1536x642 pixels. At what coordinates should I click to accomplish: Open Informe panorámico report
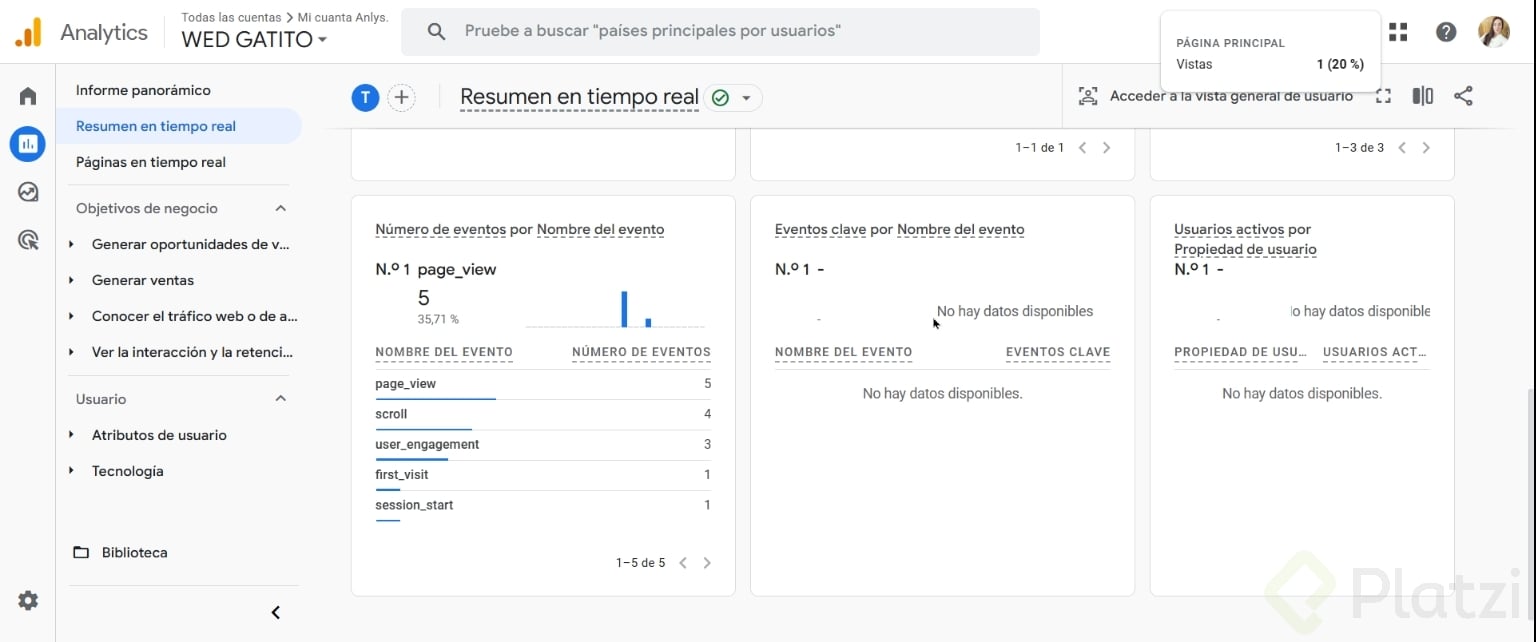(143, 90)
